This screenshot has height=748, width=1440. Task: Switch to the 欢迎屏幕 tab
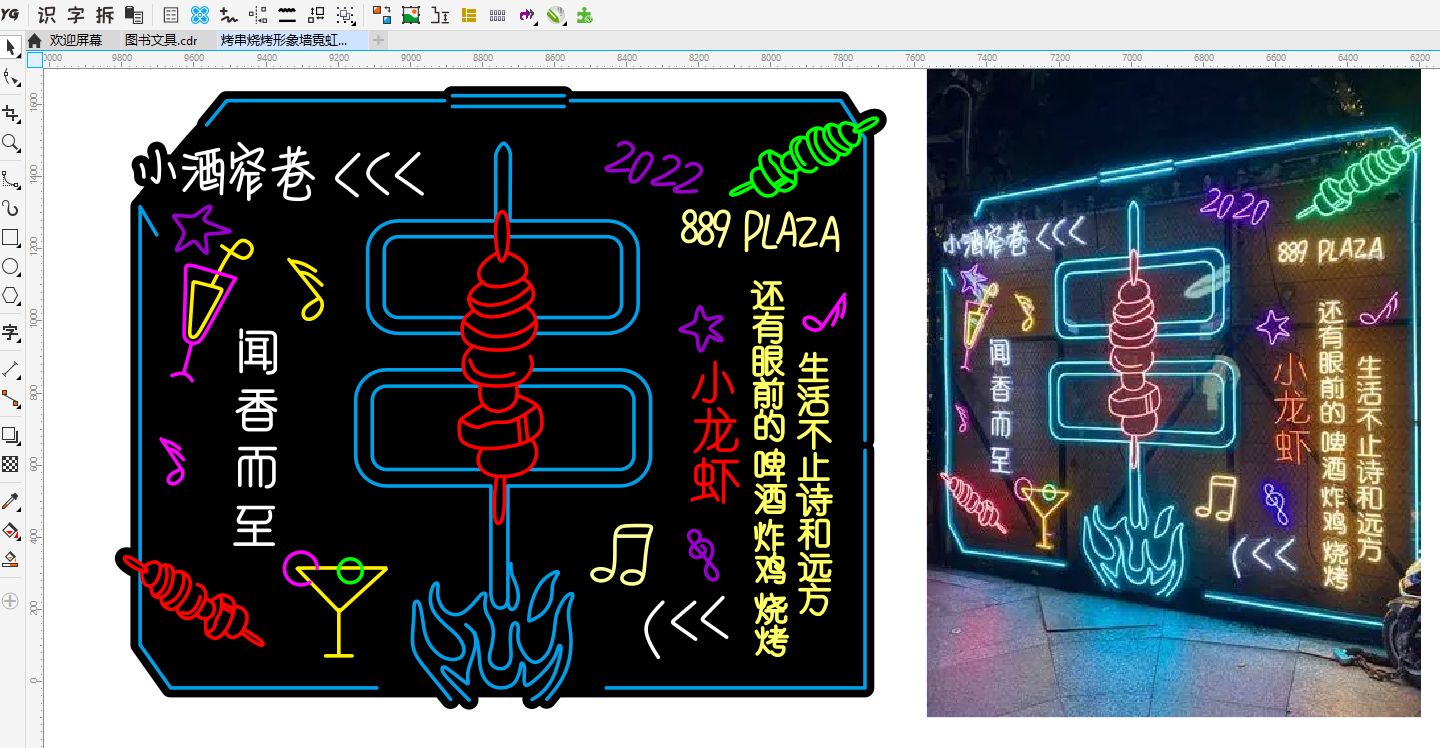(76, 40)
